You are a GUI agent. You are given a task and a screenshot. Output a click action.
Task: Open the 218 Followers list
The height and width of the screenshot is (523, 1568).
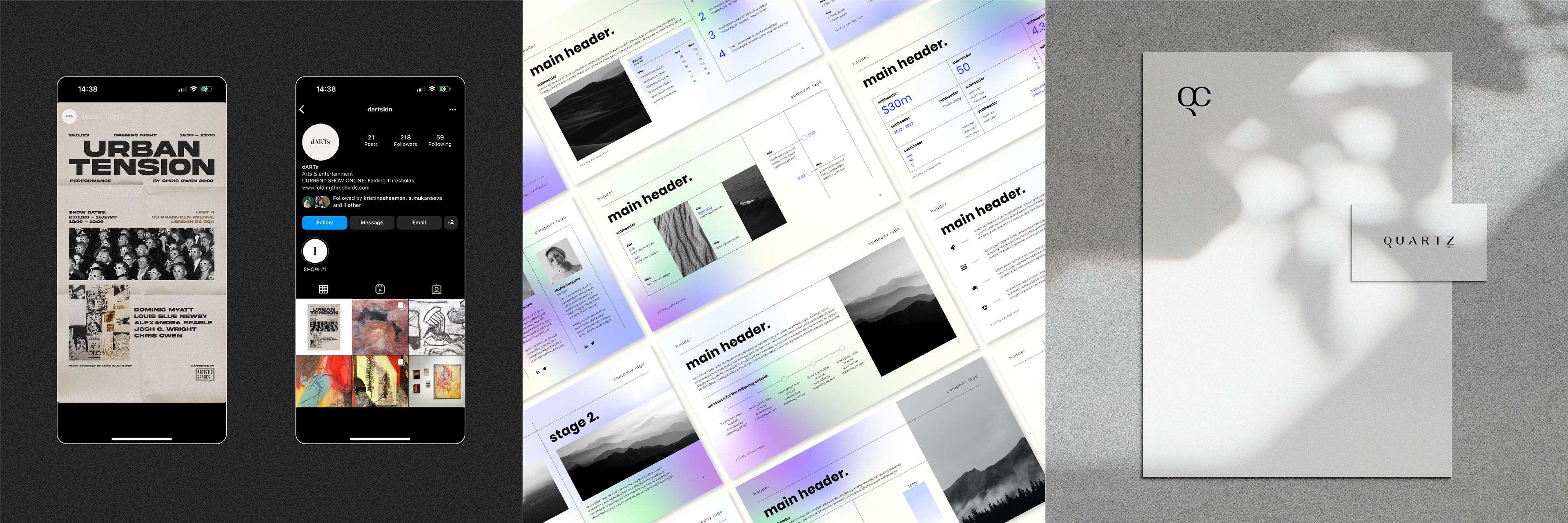click(405, 141)
